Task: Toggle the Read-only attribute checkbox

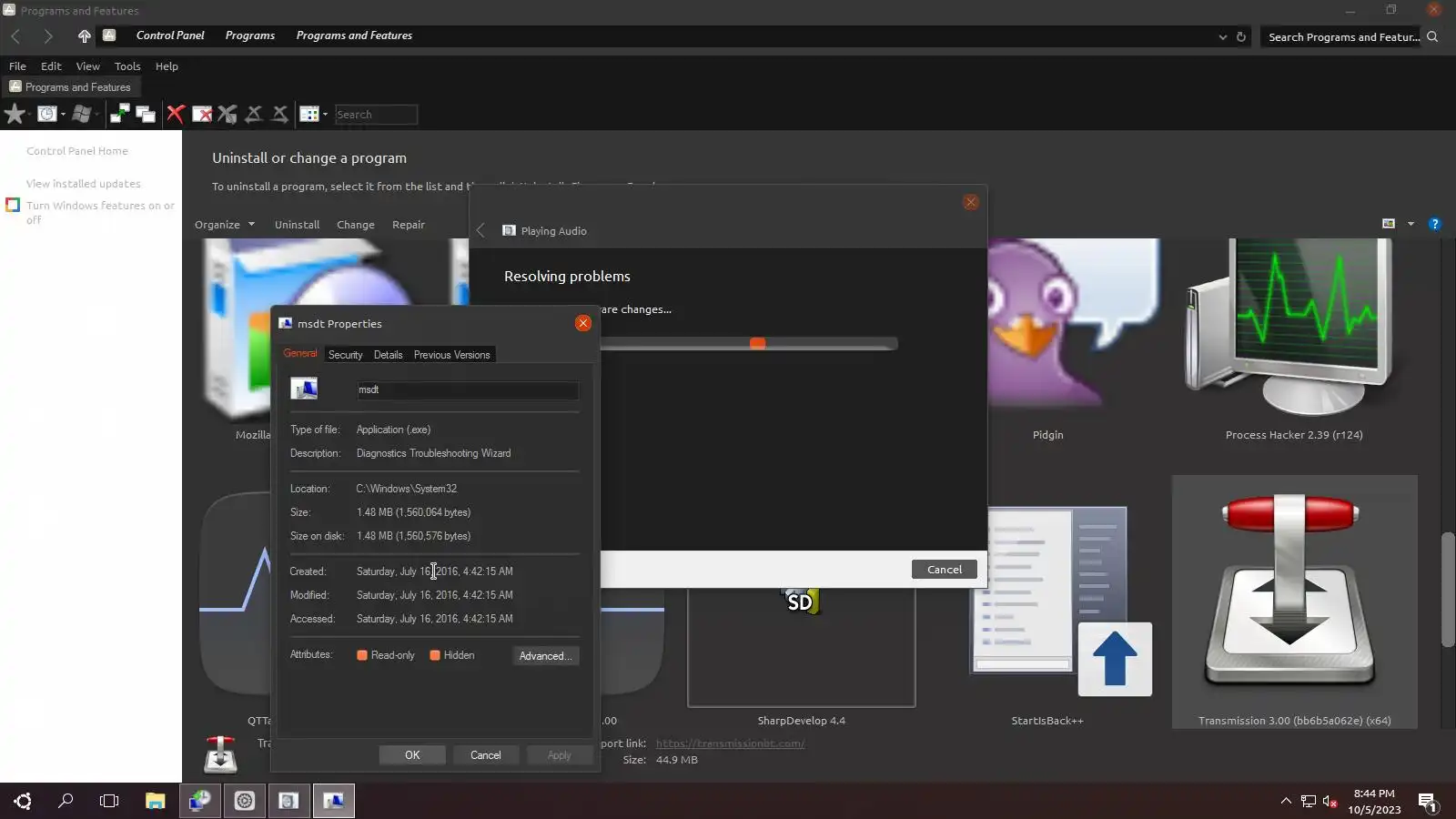Action: click(362, 655)
